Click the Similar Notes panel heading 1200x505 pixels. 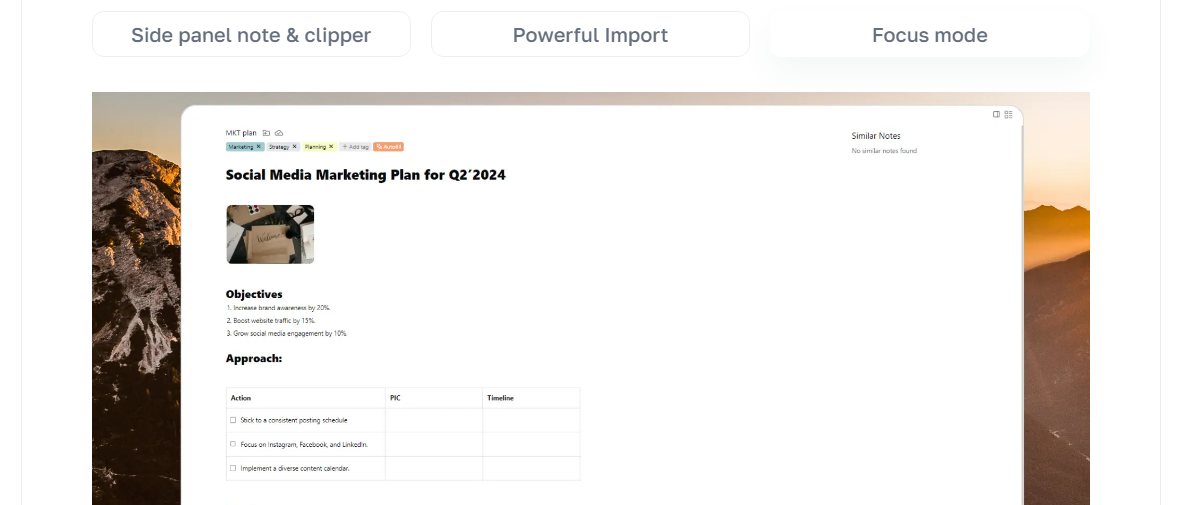tap(876, 135)
